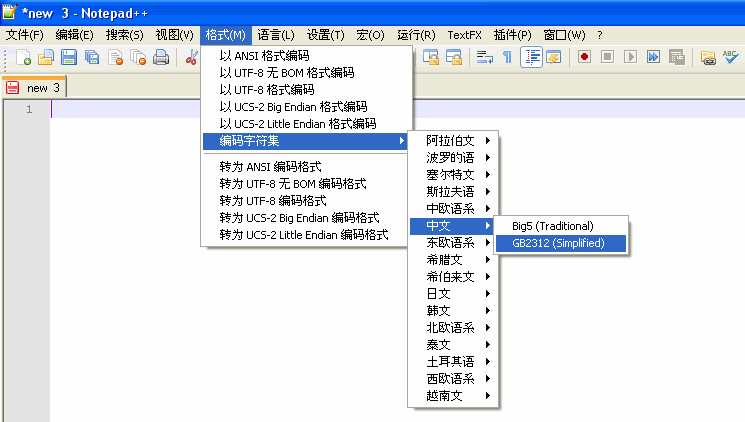Open the ? help menu

(x=600, y=35)
